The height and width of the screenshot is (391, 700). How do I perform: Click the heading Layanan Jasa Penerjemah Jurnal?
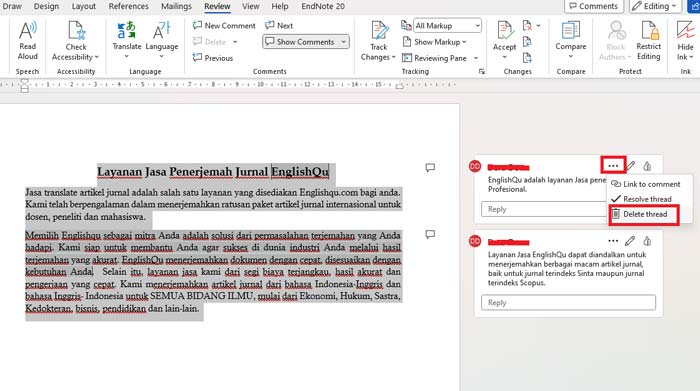pyautogui.click(x=183, y=171)
